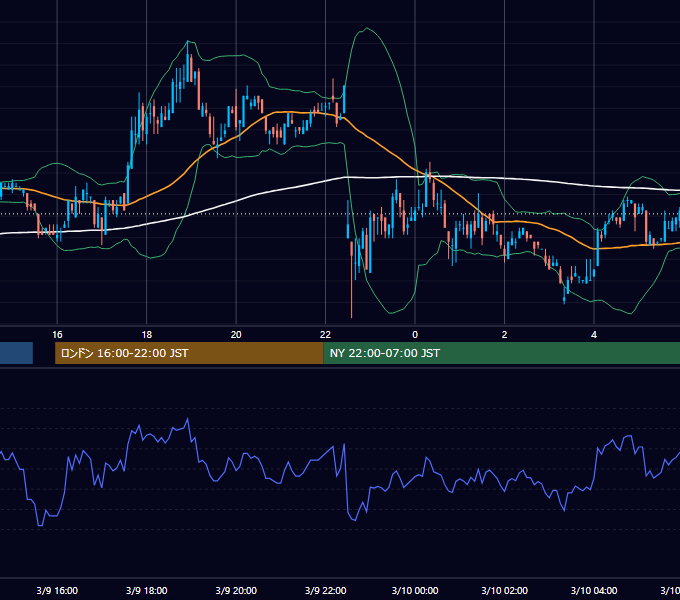Select the ロンドン 16:00-22:00 JST session bar

click(x=189, y=353)
